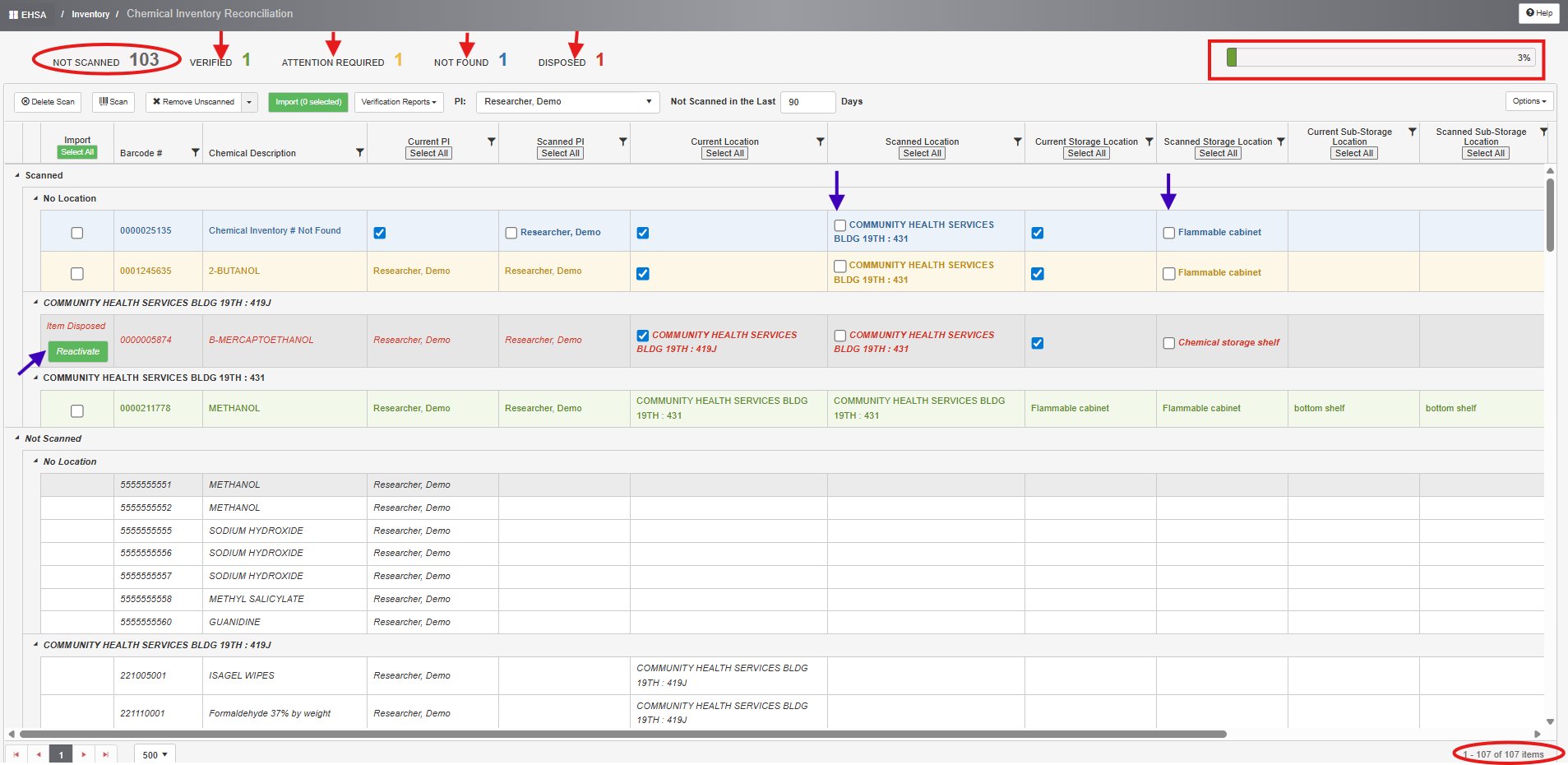Select NOT SCANNED 103 counter
Viewport: 1568px width, 765px height.
coord(106,60)
